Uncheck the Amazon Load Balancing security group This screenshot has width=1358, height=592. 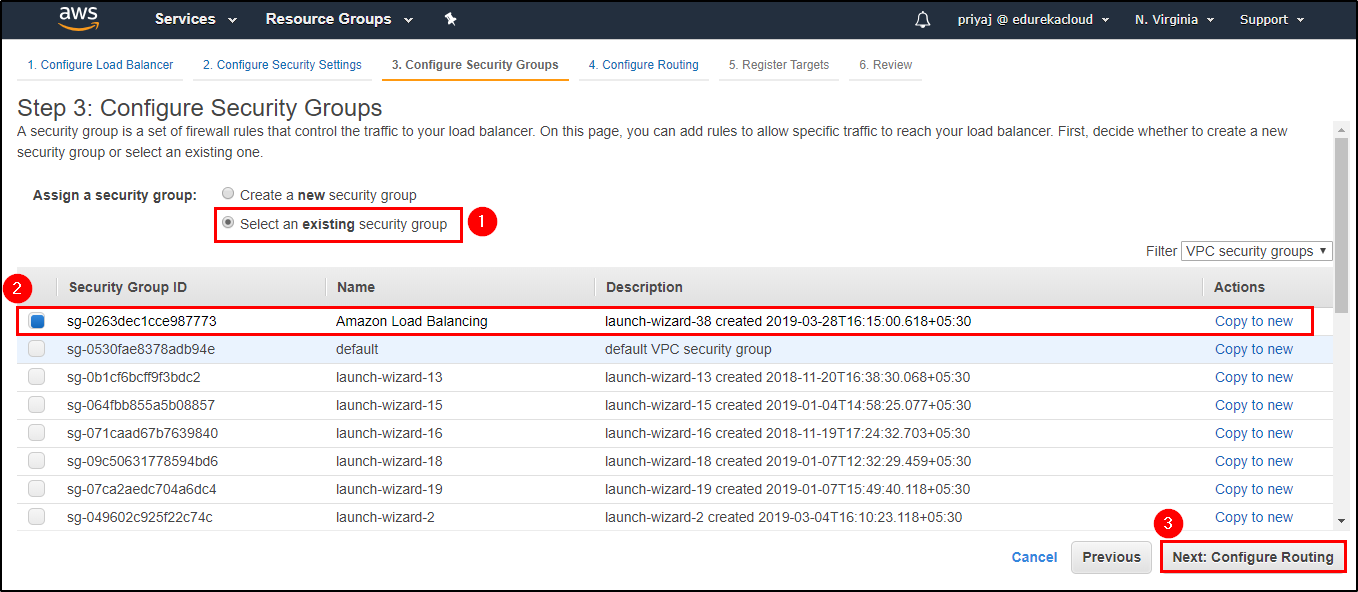[37, 320]
